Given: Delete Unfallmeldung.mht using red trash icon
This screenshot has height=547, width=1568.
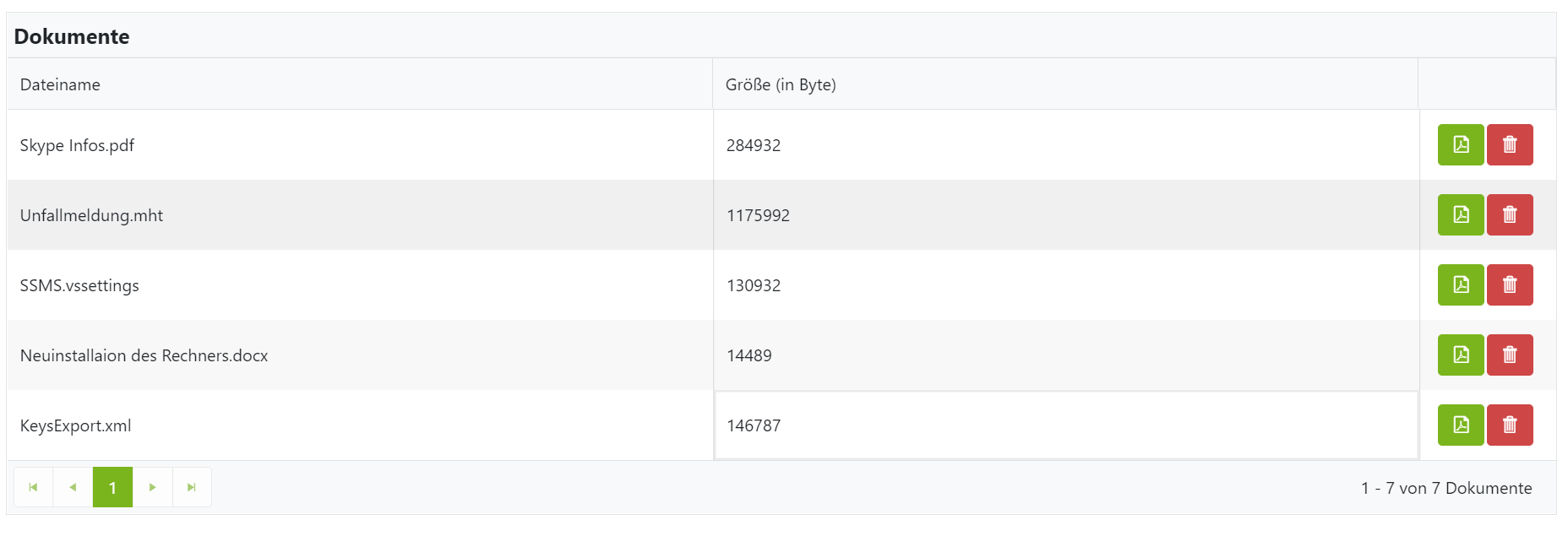Looking at the screenshot, I should 1510,214.
